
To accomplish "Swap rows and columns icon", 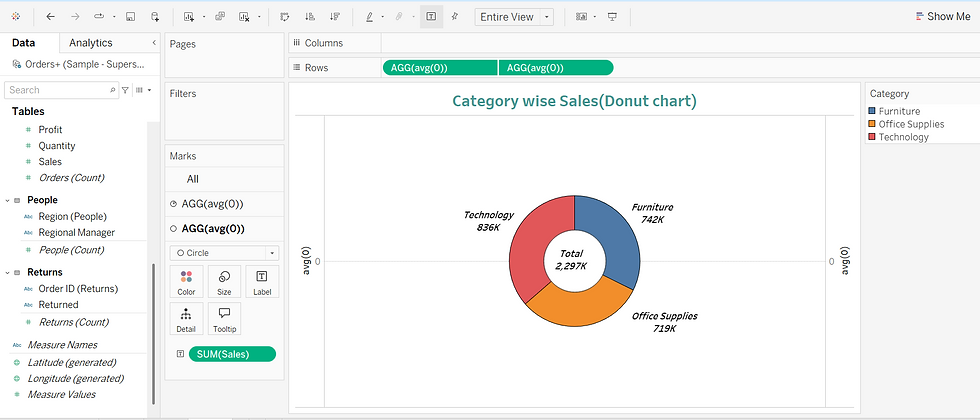I will point(285,17).
